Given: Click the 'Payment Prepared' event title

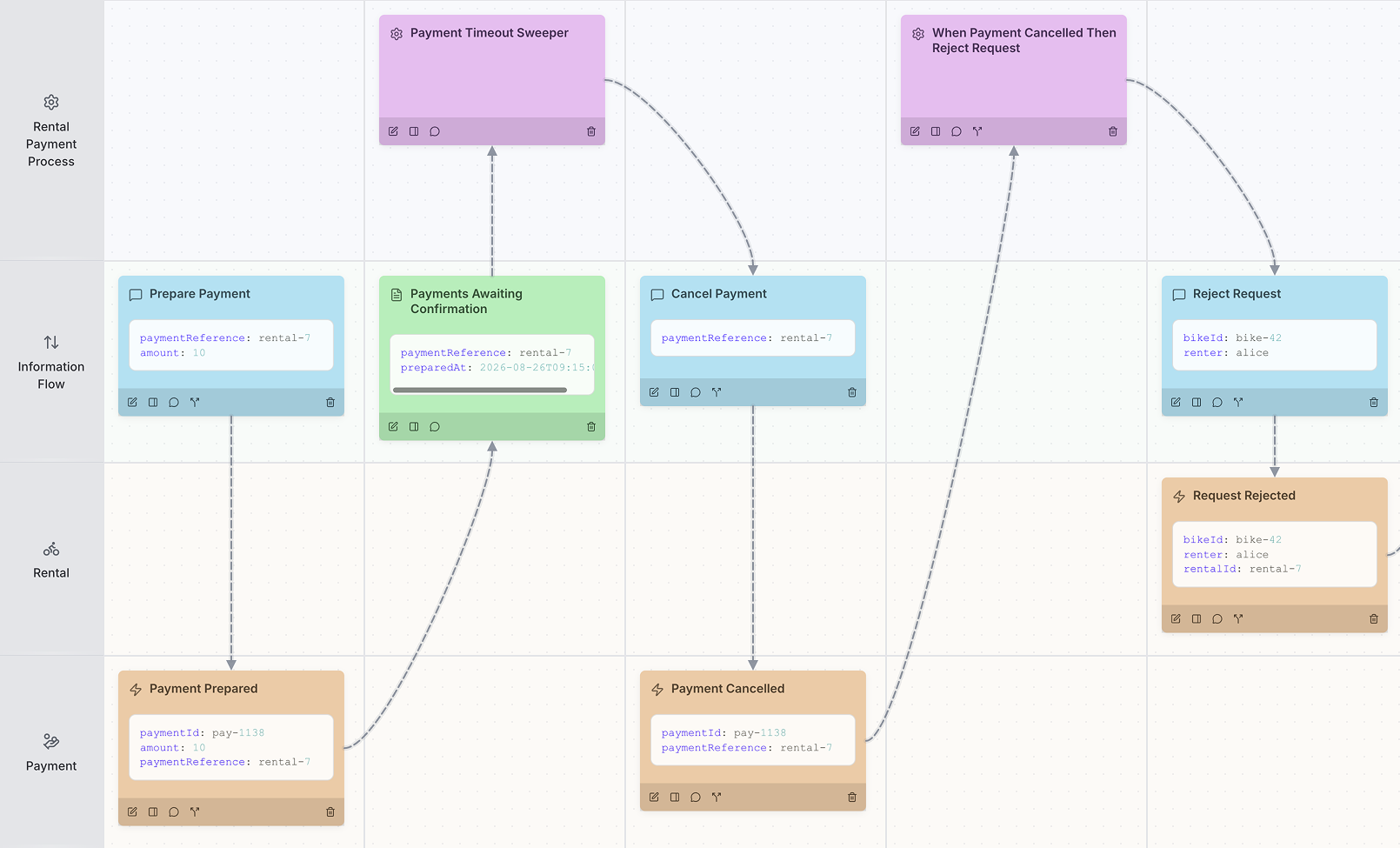Looking at the screenshot, I should 203,689.
